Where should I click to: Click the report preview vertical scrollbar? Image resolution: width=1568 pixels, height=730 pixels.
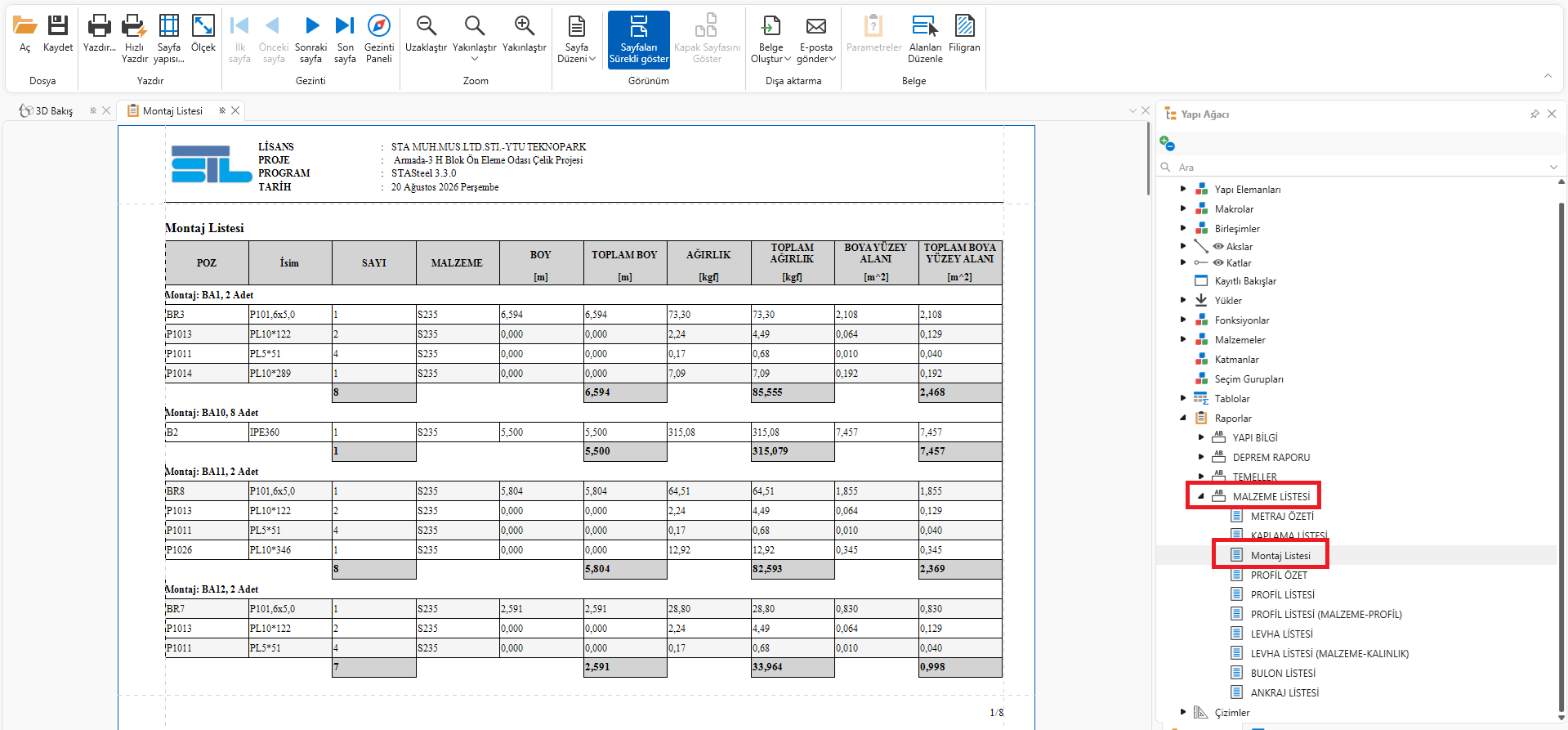(x=1148, y=159)
